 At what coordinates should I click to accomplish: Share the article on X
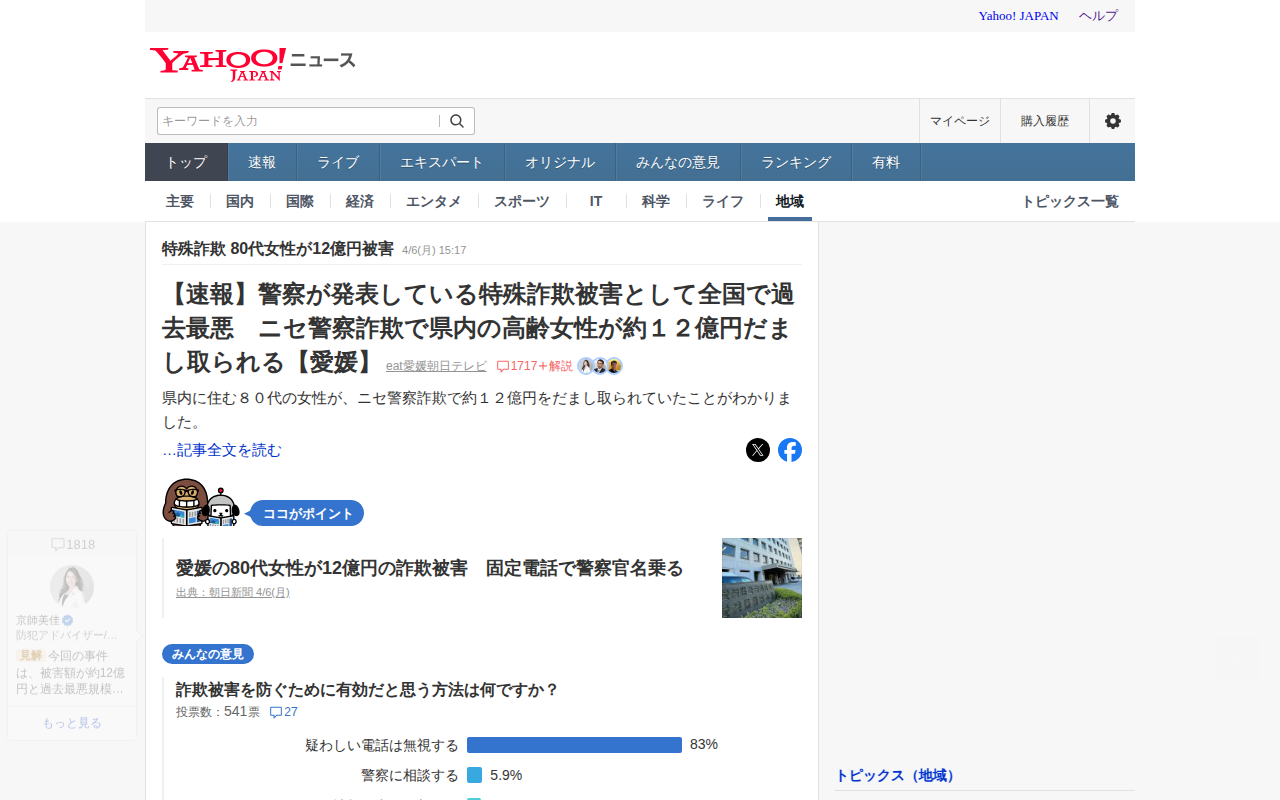pyautogui.click(x=758, y=450)
